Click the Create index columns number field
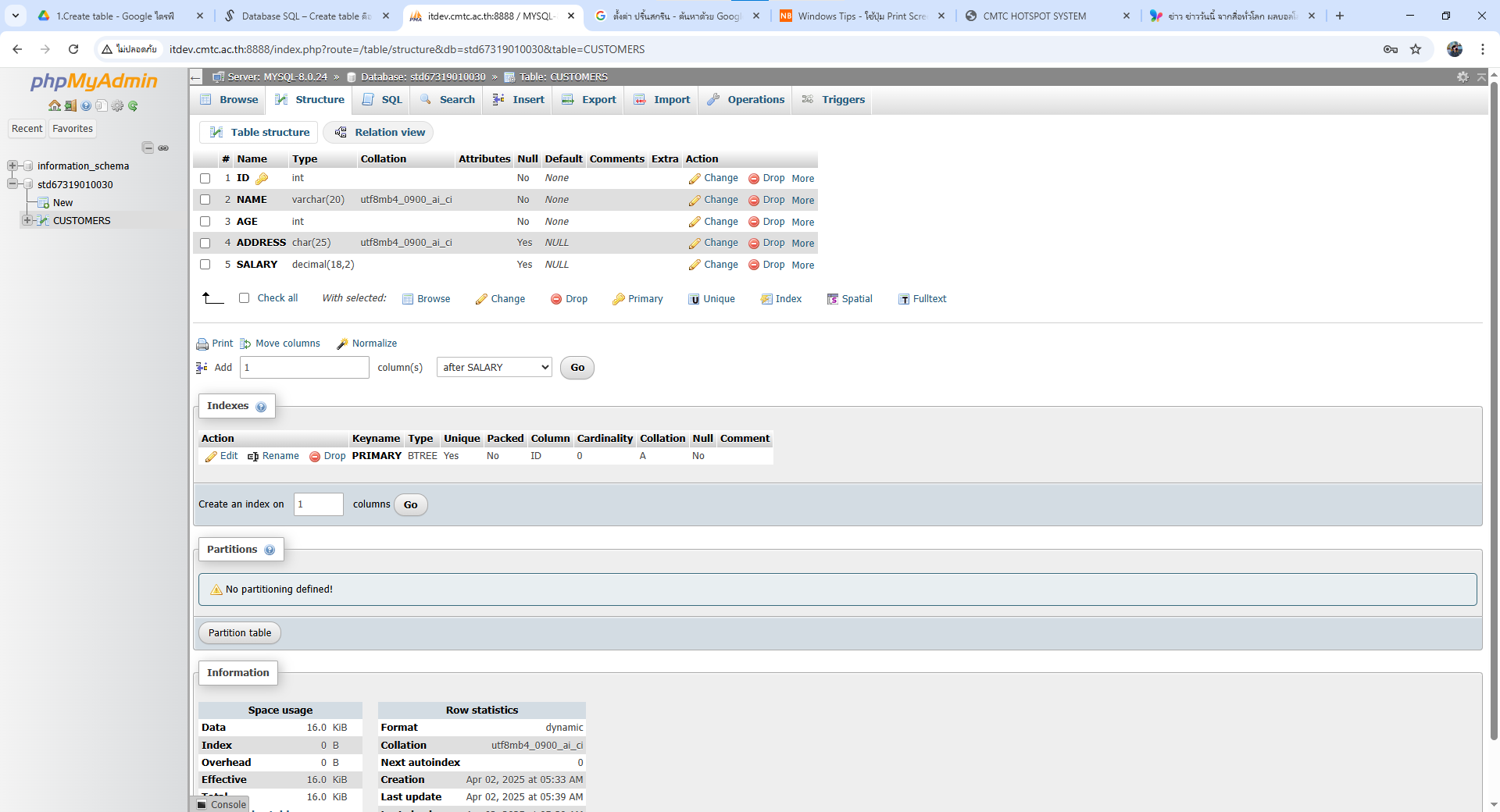The image size is (1500, 812). (x=318, y=504)
